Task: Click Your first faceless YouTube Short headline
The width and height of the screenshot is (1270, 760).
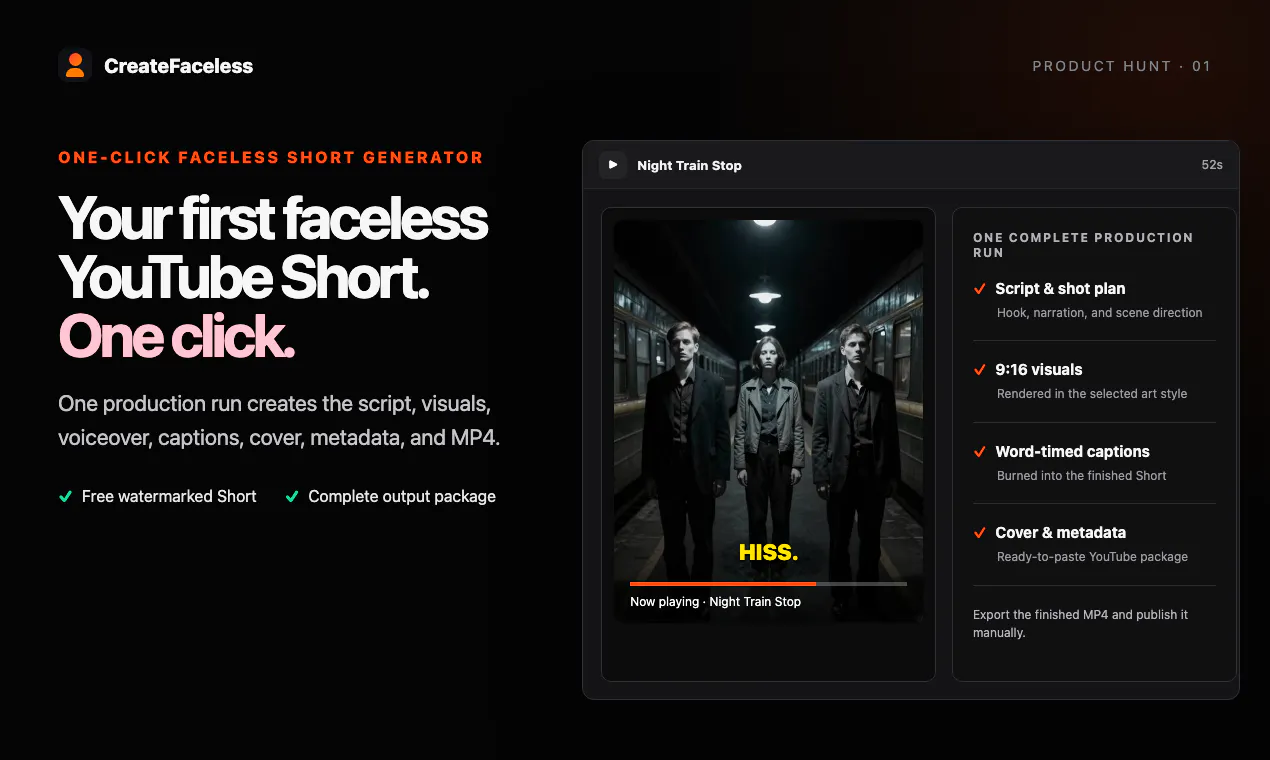Action: (273, 248)
